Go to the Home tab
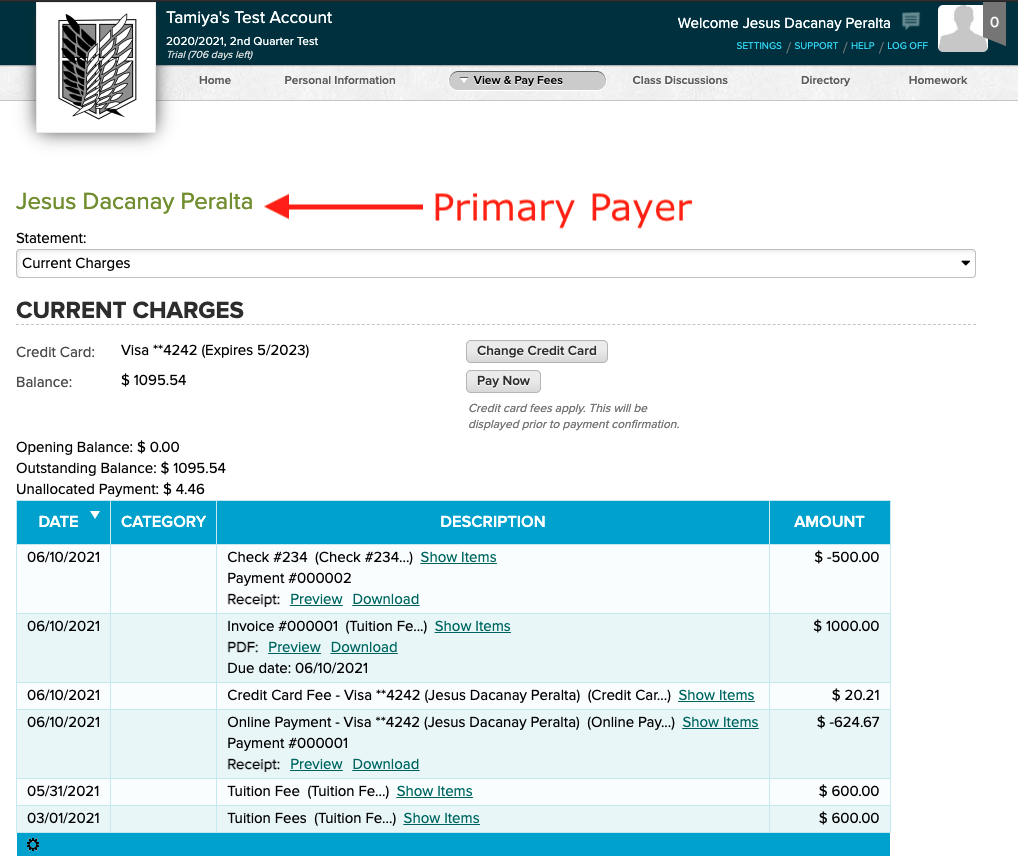 pos(215,80)
